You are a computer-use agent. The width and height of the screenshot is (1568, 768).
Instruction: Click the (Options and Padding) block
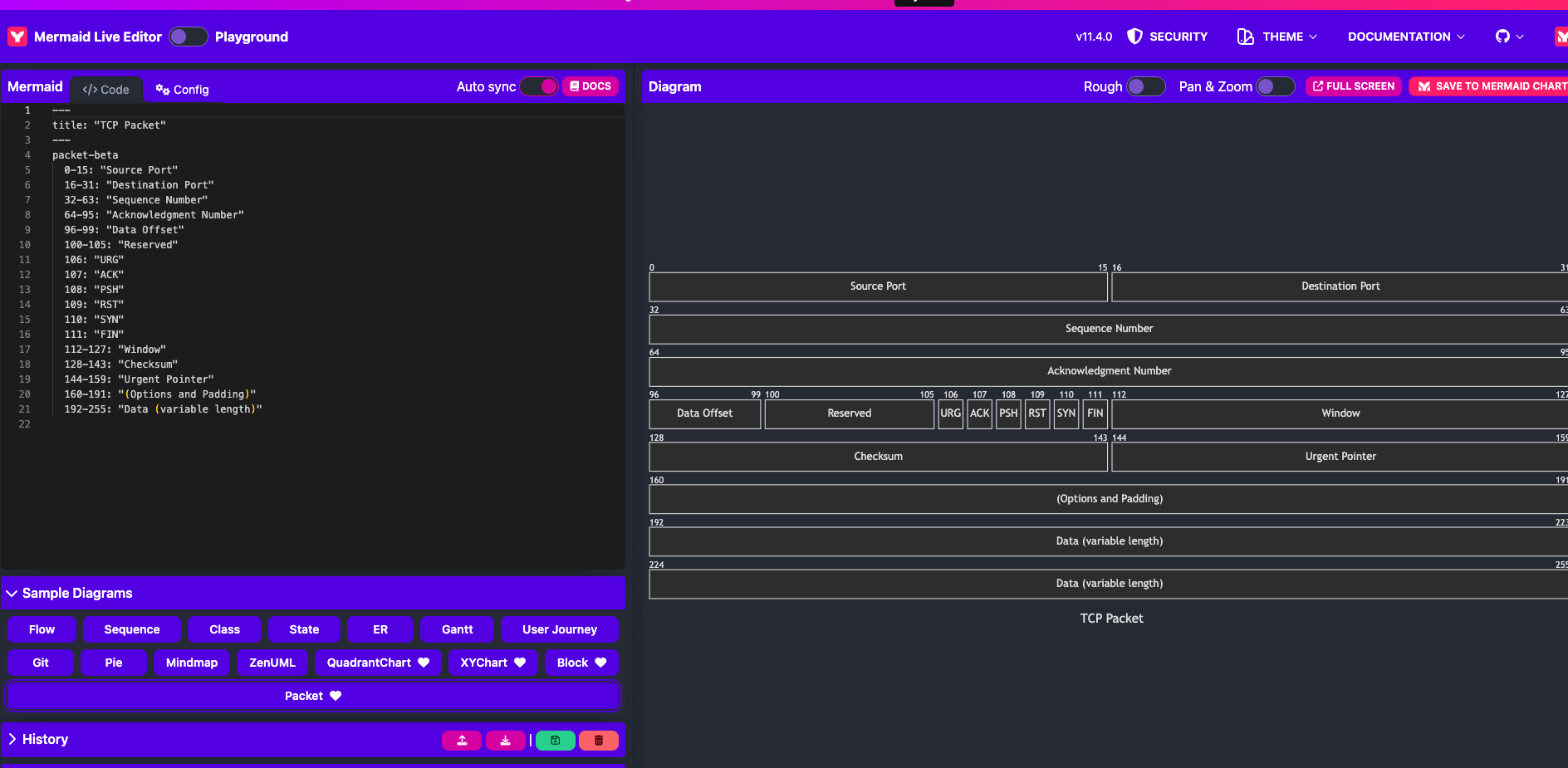(x=1109, y=499)
